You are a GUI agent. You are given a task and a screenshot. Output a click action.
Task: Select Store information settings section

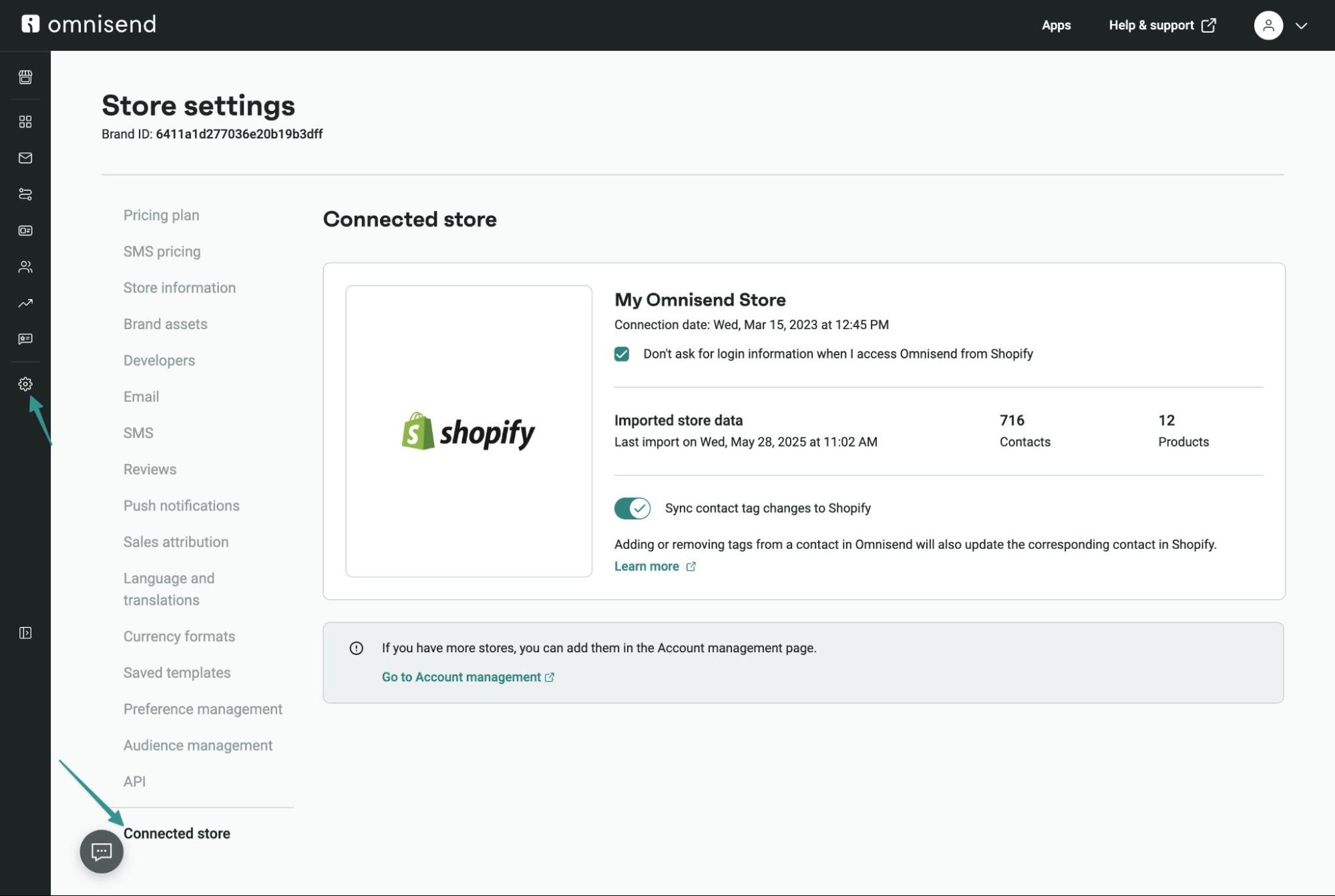(180, 288)
